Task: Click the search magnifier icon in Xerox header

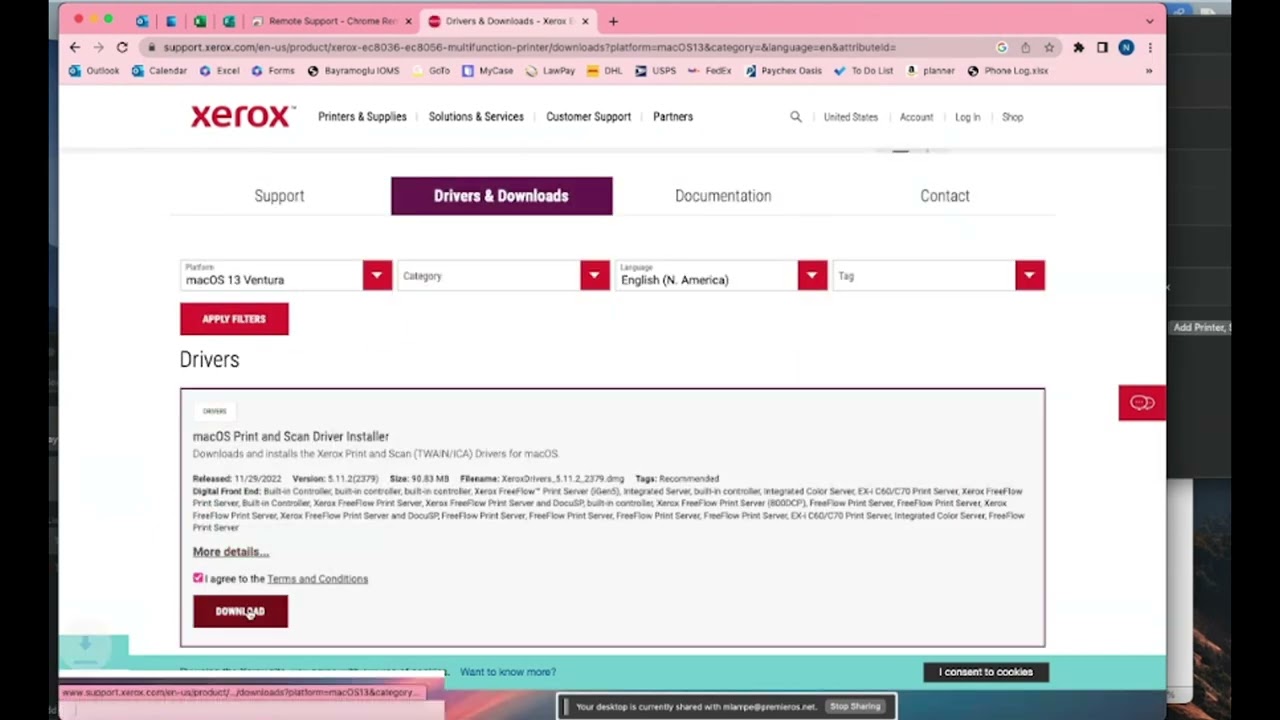Action: tap(796, 117)
